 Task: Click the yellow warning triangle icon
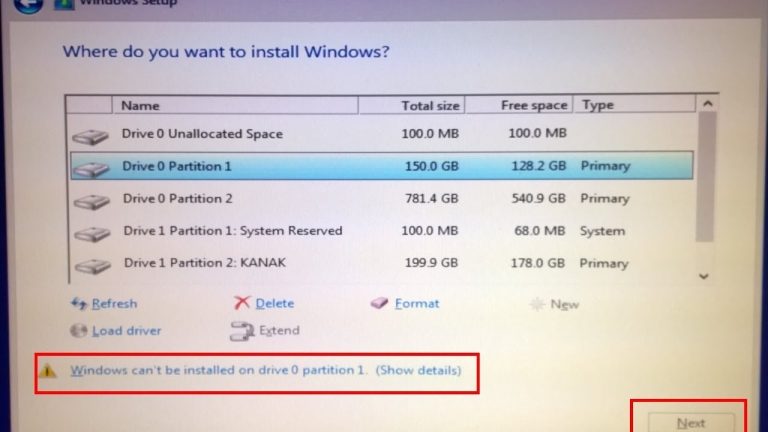coord(48,371)
